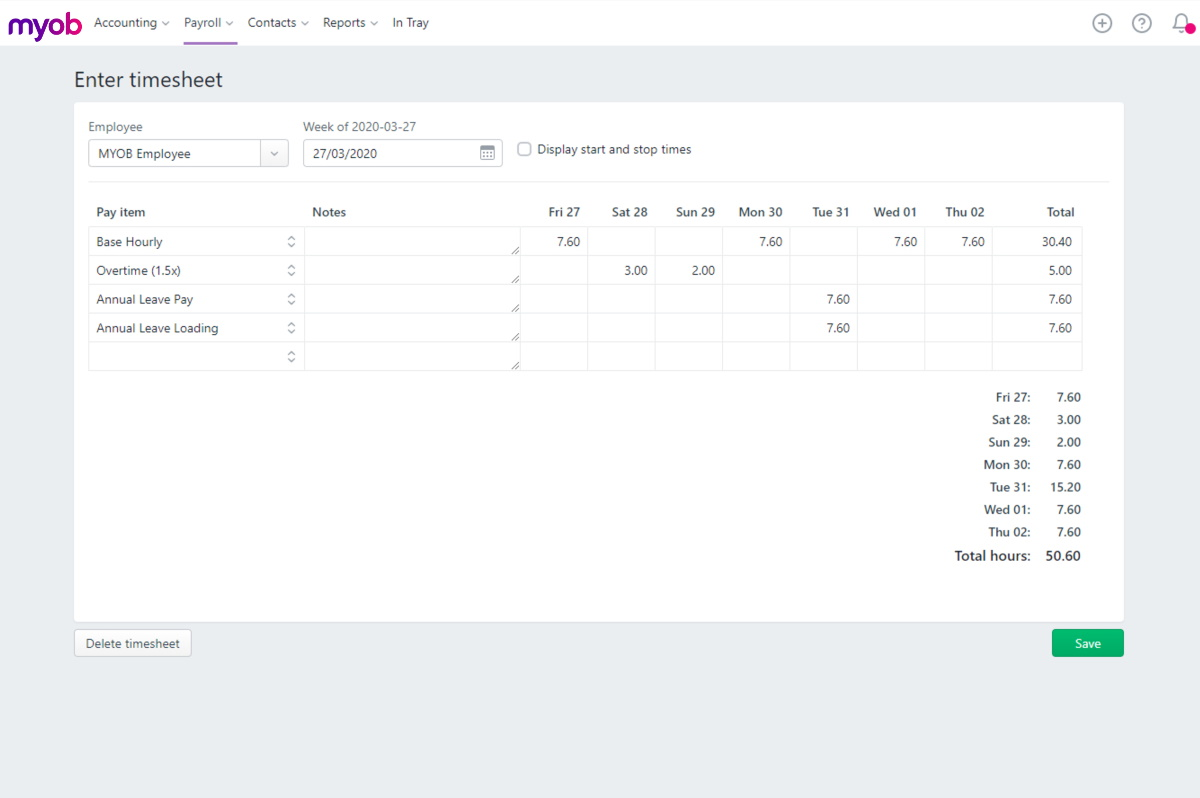The height and width of the screenshot is (798, 1200).
Task: Click Base Hourly notes field
Action: click(x=412, y=242)
